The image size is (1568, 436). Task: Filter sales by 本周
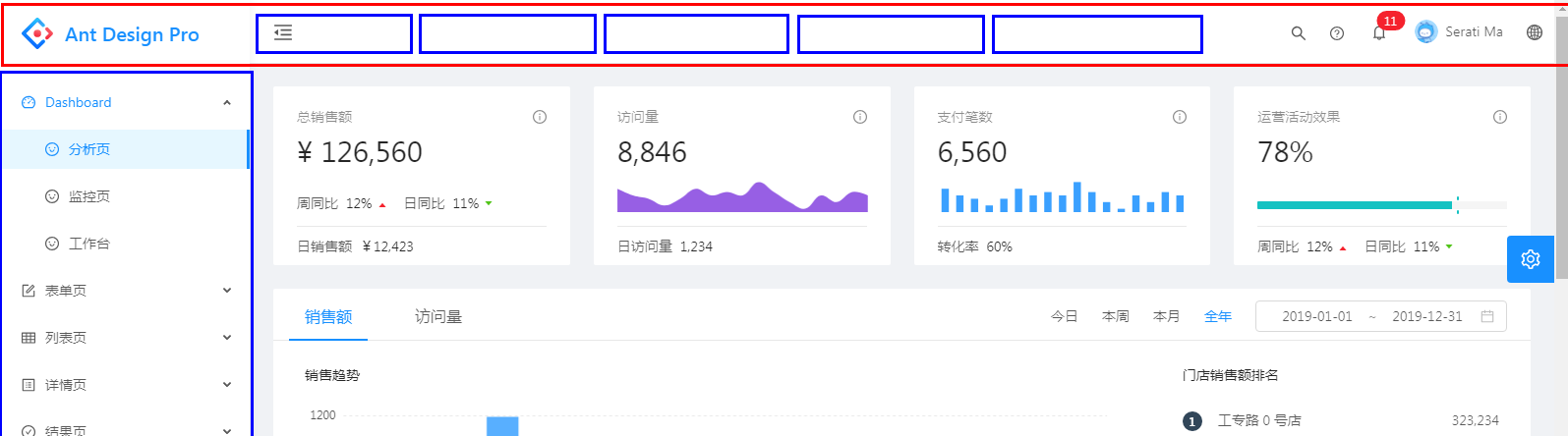tap(1116, 316)
